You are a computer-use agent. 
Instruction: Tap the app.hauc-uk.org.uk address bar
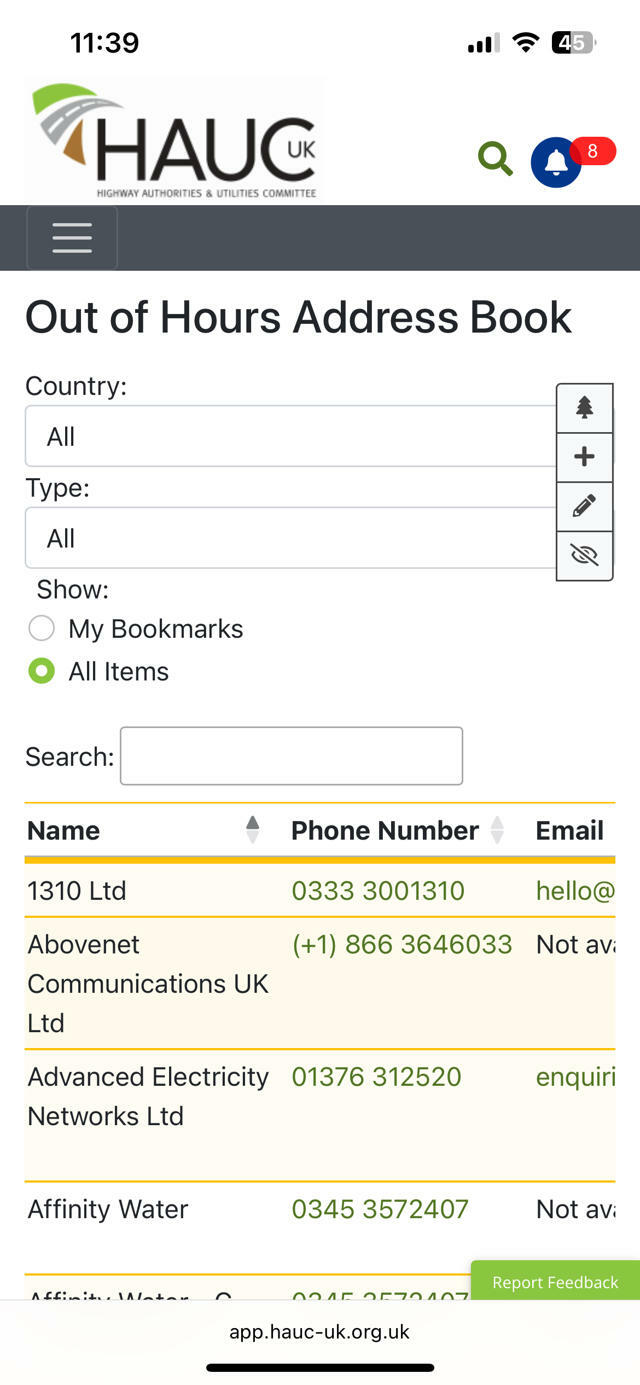point(319,1332)
